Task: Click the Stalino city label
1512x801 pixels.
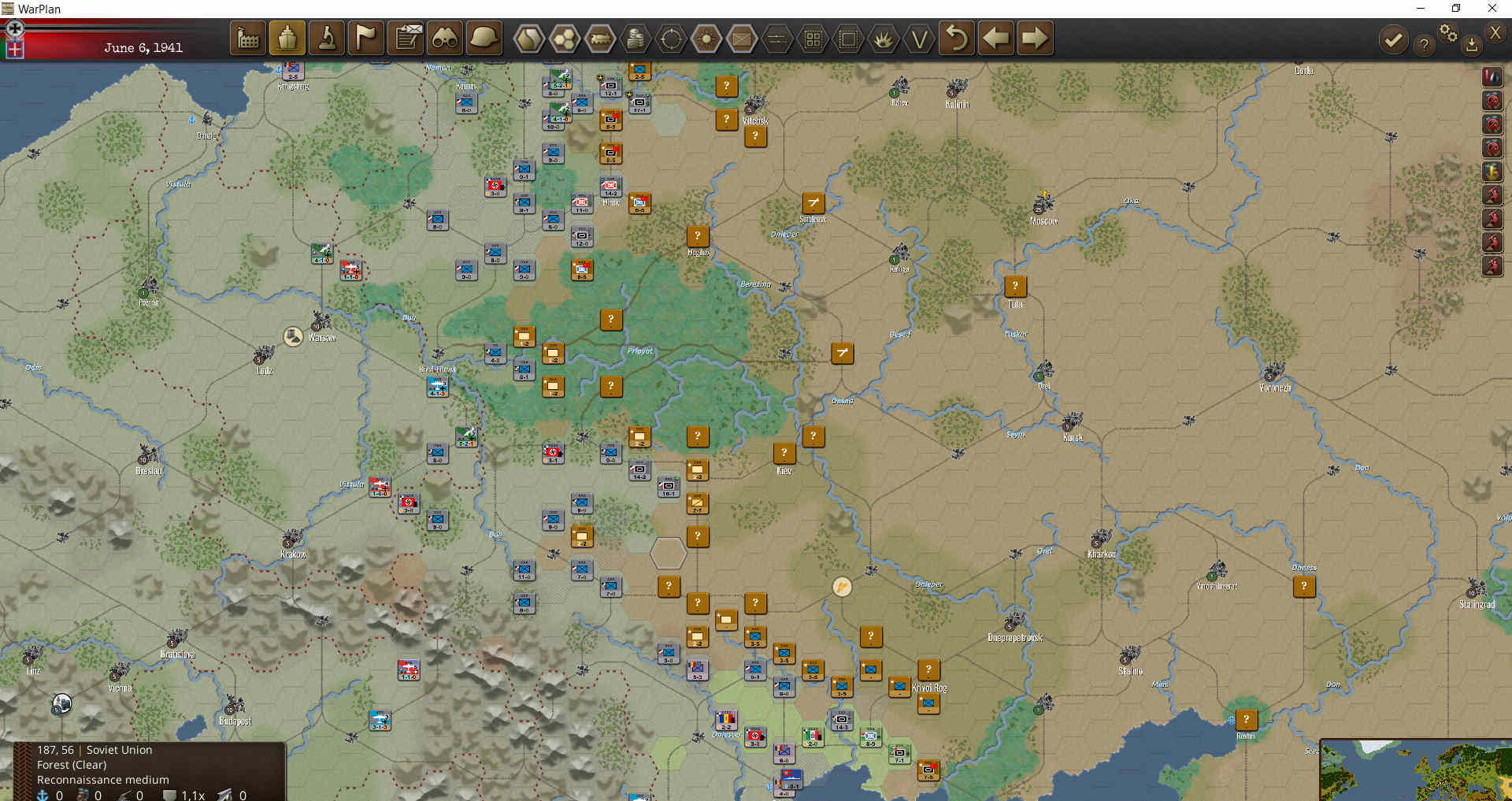Action: (x=1130, y=671)
